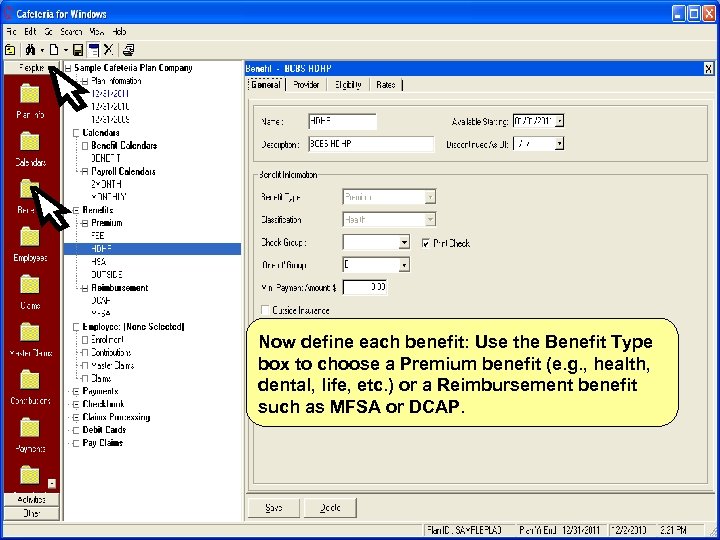Open the Help menu

click(119, 32)
